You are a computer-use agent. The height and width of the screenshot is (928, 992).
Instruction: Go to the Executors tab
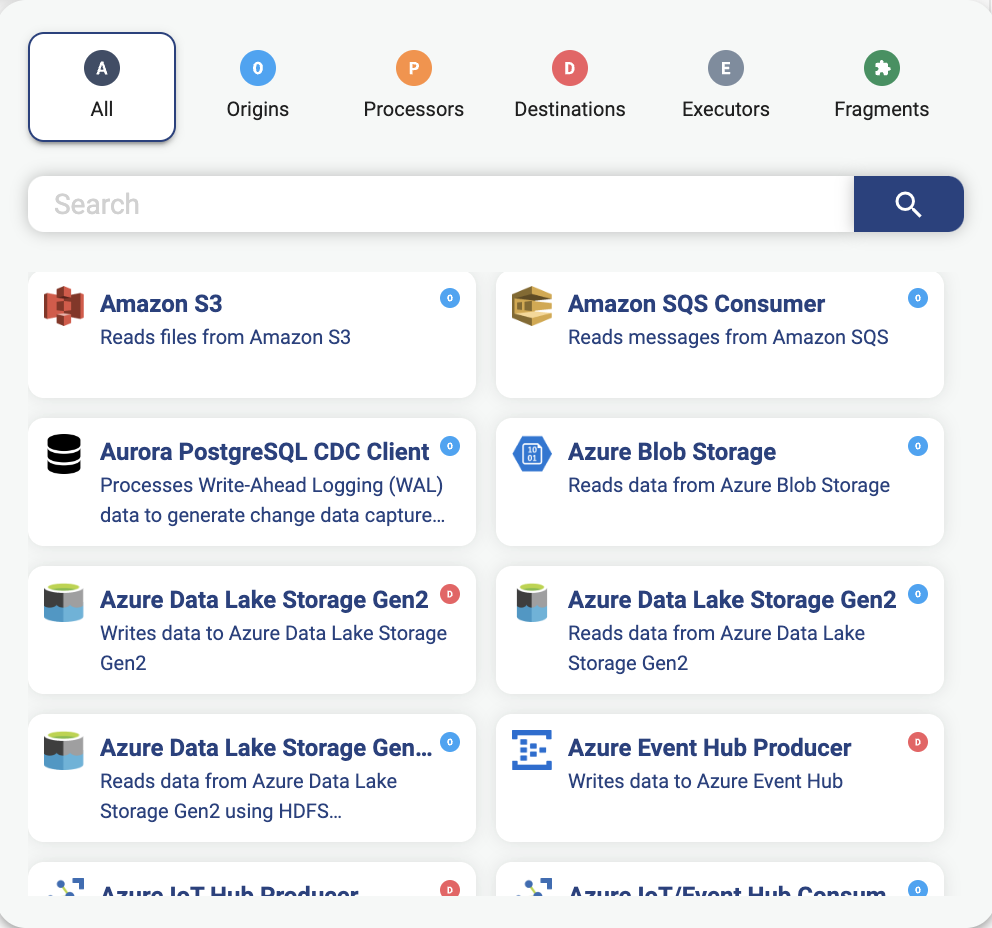pos(726,87)
